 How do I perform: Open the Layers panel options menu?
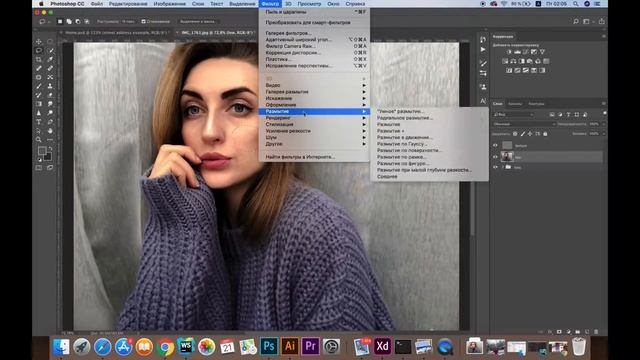point(604,104)
